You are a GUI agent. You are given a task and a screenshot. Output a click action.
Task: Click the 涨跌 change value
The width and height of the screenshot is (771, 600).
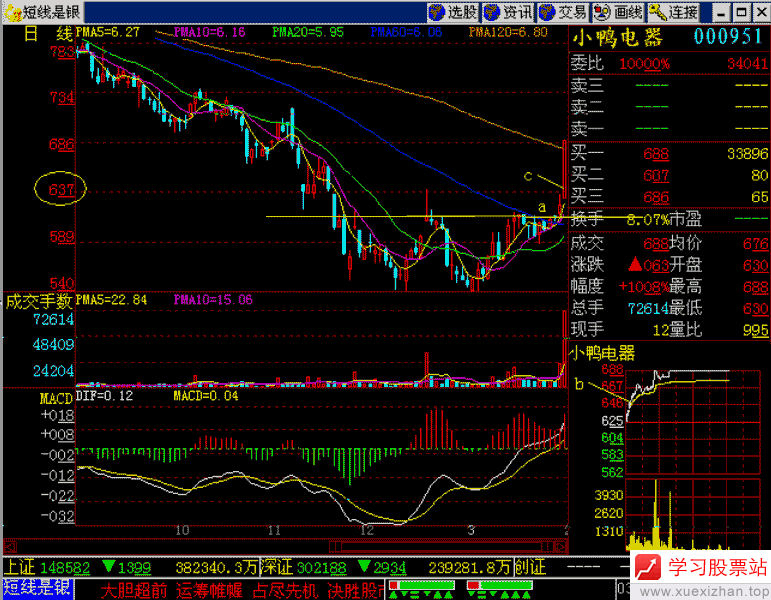649,265
